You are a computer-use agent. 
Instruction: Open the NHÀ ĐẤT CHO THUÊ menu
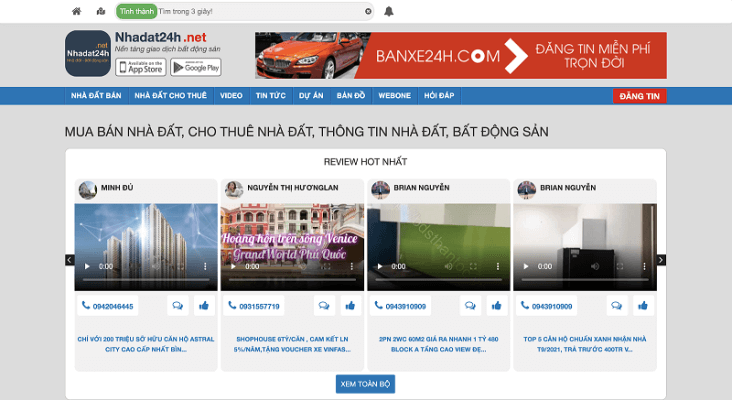tap(170, 96)
